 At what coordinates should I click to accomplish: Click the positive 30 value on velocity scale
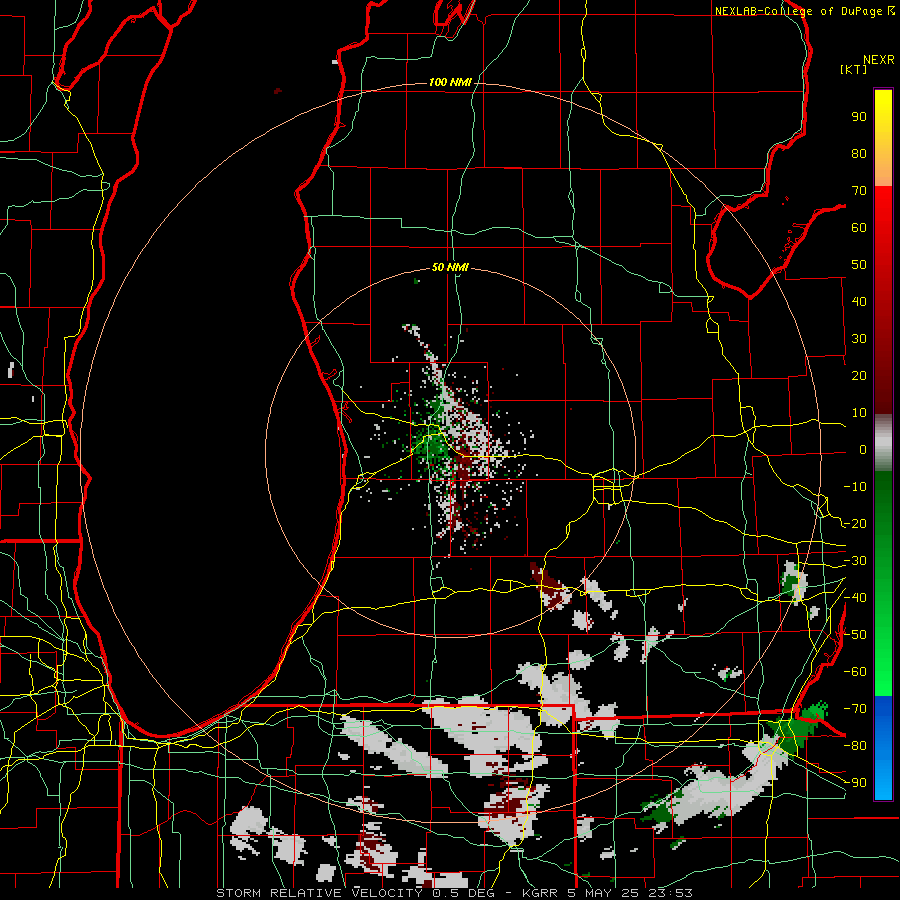coord(859,339)
